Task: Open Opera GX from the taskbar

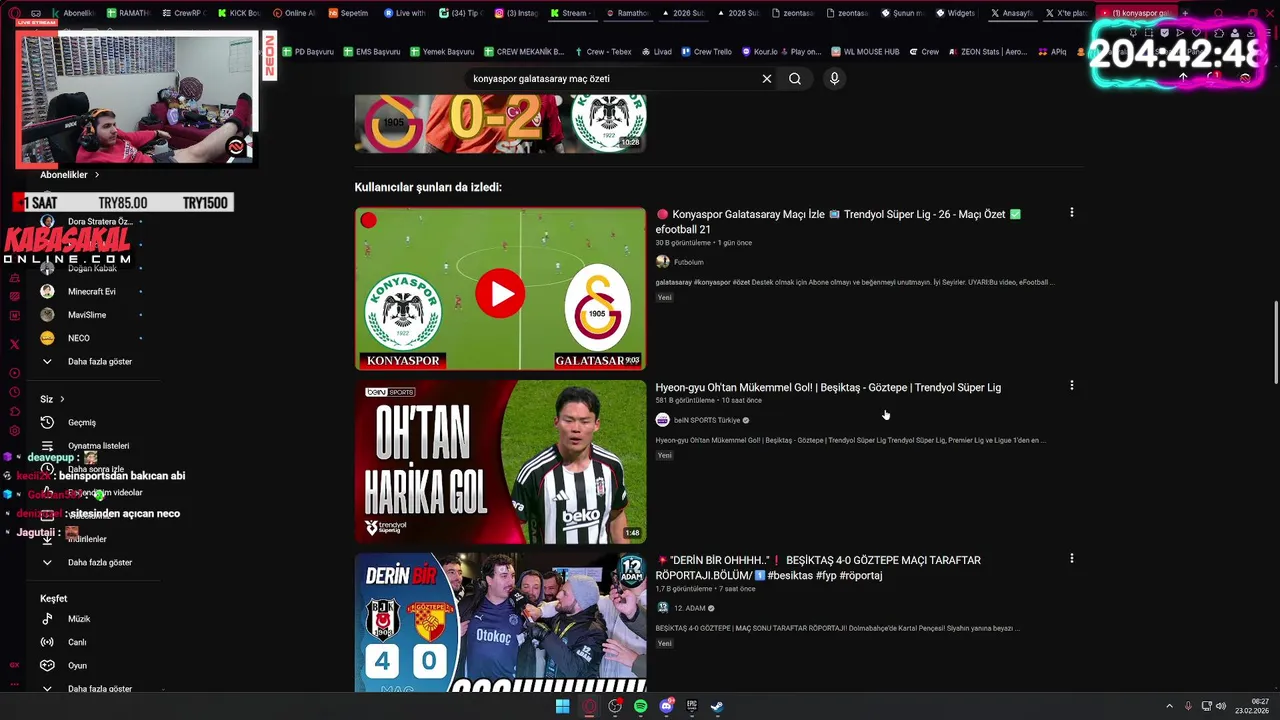Action: pyautogui.click(x=589, y=706)
